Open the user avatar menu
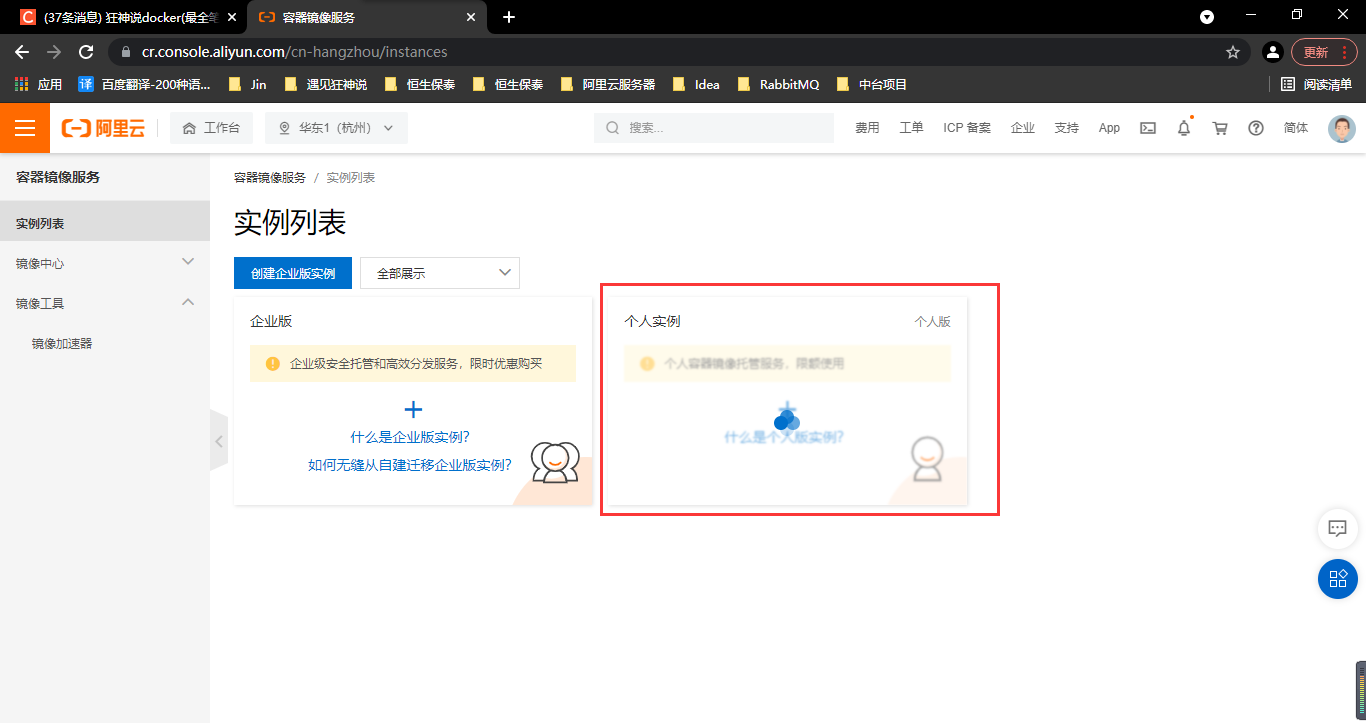This screenshot has height=723, width=1366. [x=1342, y=128]
